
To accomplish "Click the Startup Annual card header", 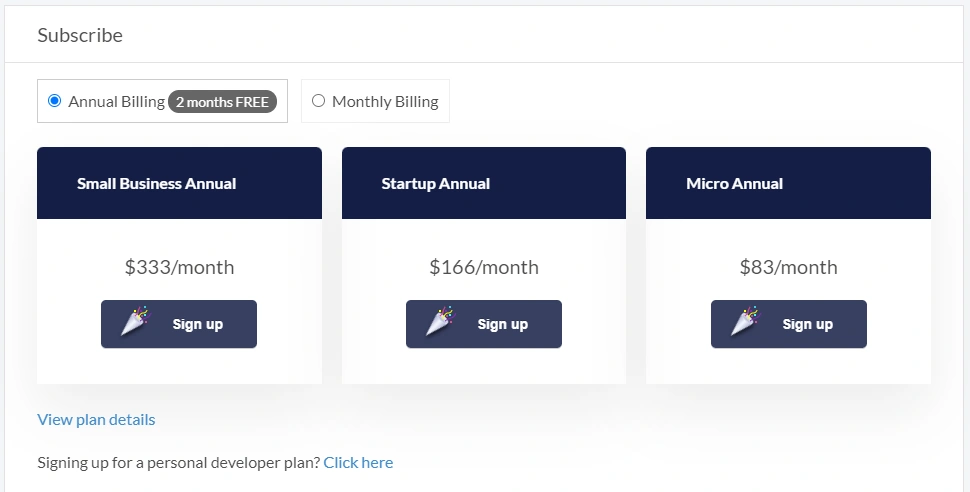I will click(x=484, y=183).
